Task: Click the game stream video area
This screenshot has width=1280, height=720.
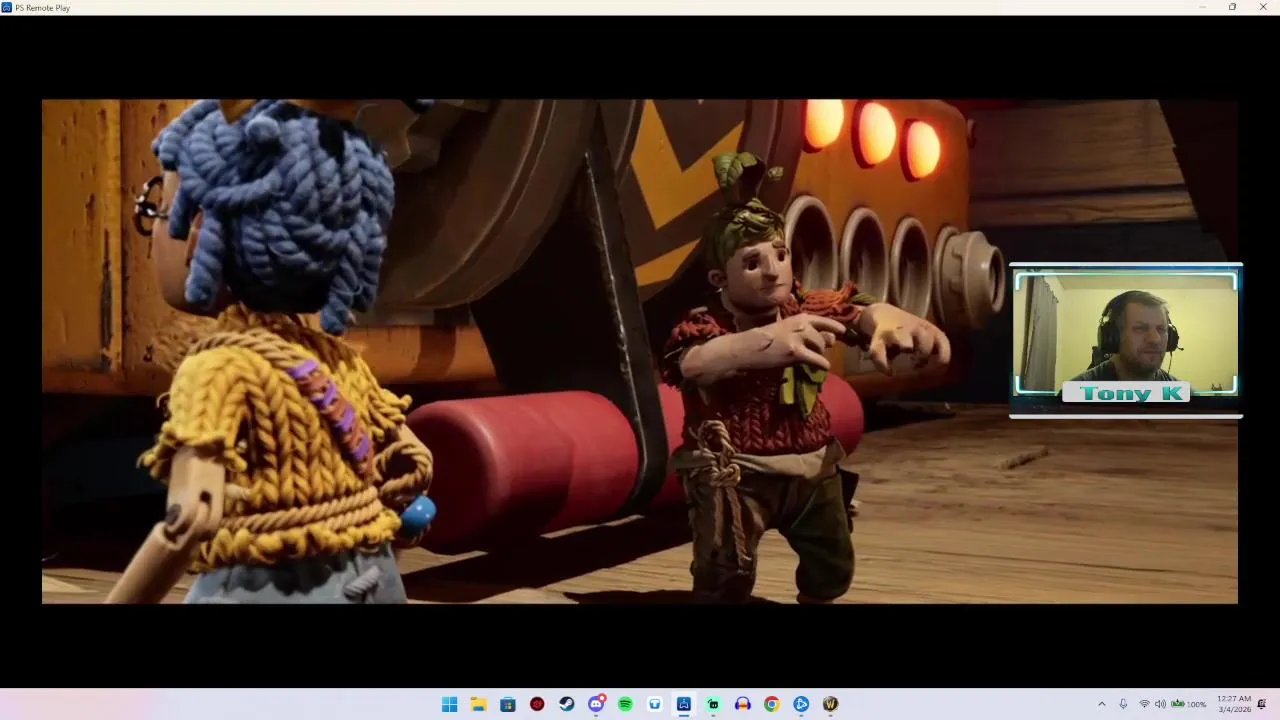Action: [640, 351]
